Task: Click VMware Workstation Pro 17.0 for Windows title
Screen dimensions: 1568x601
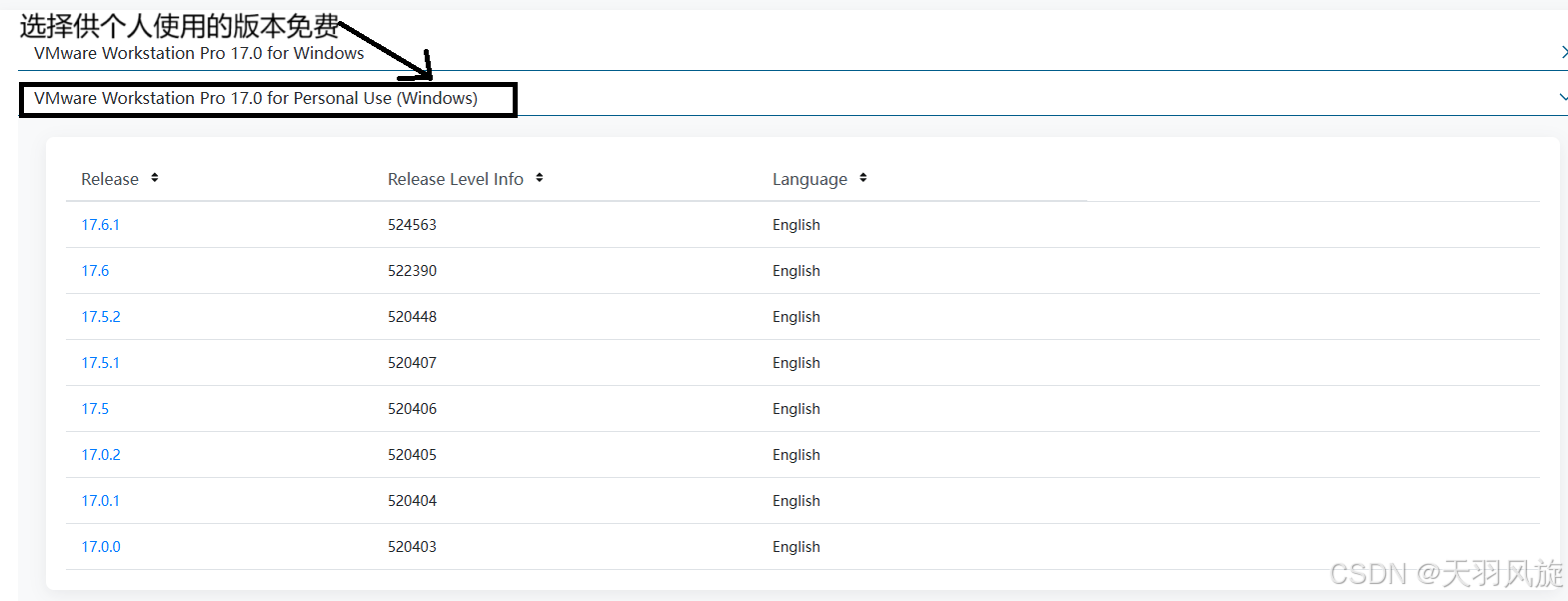Action: click(x=199, y=53)
